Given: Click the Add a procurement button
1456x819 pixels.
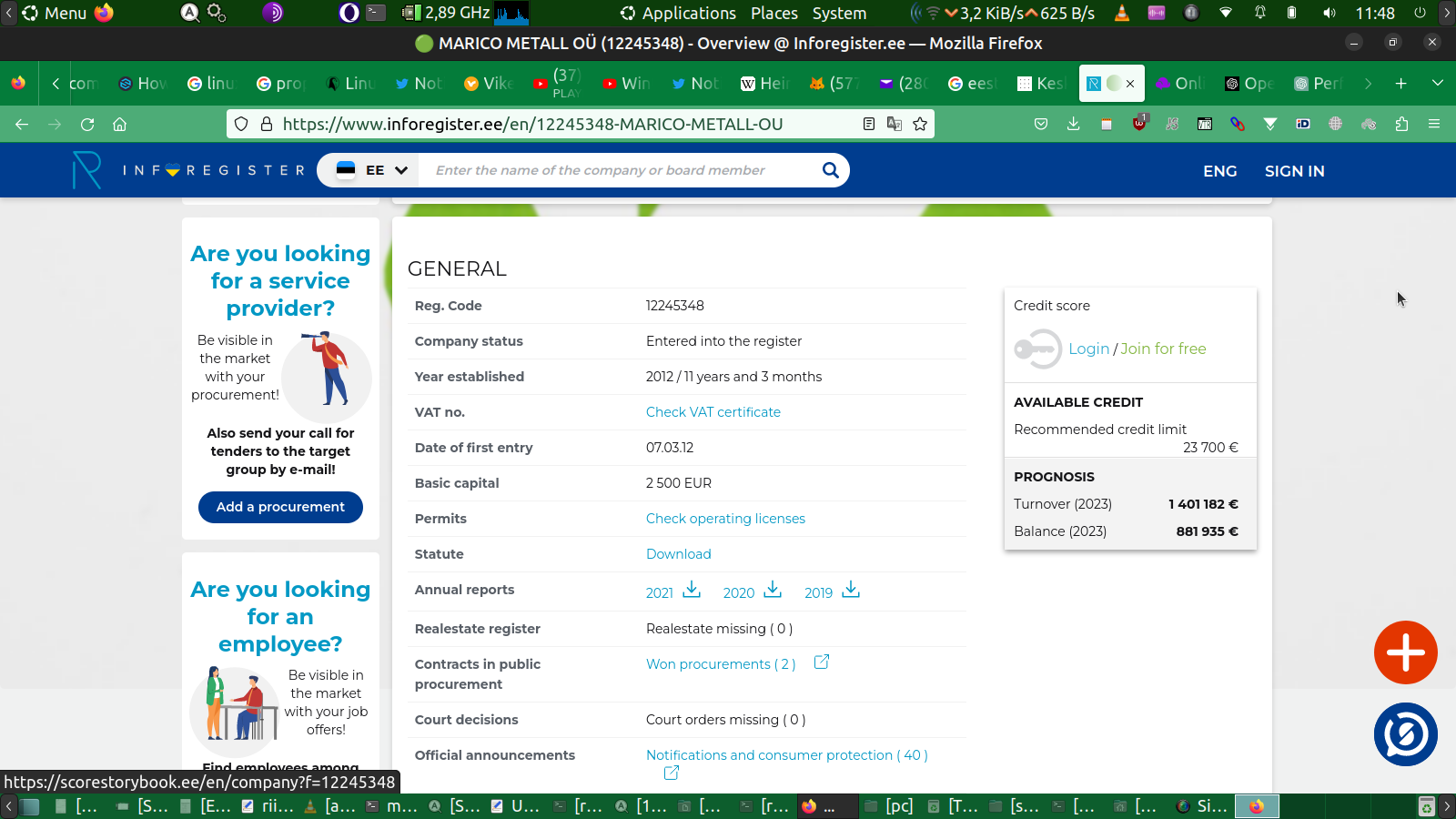Looking at the screenshot, I should click(280, 507).
